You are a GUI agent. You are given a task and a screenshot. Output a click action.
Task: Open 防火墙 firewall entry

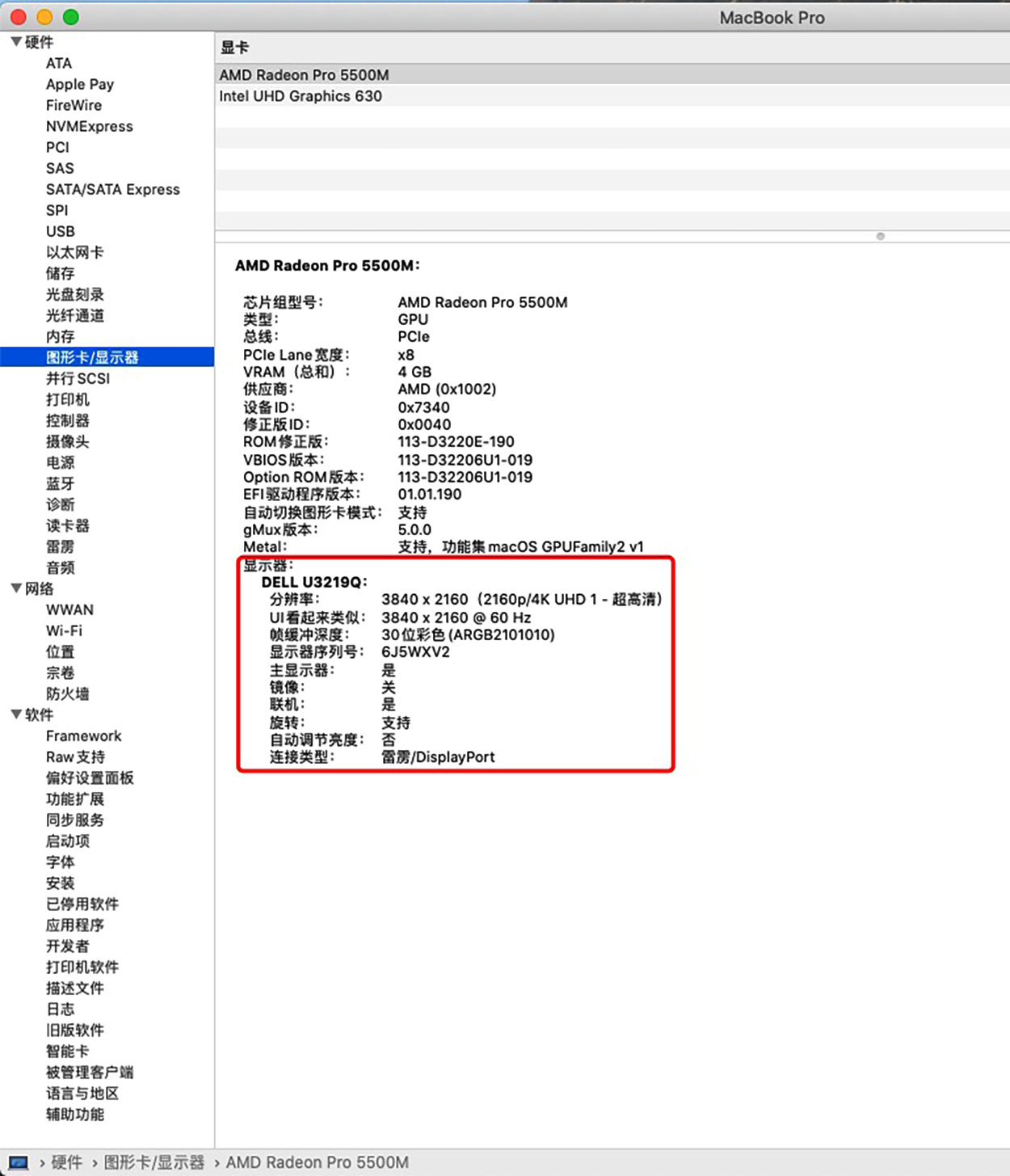[68, 693]
